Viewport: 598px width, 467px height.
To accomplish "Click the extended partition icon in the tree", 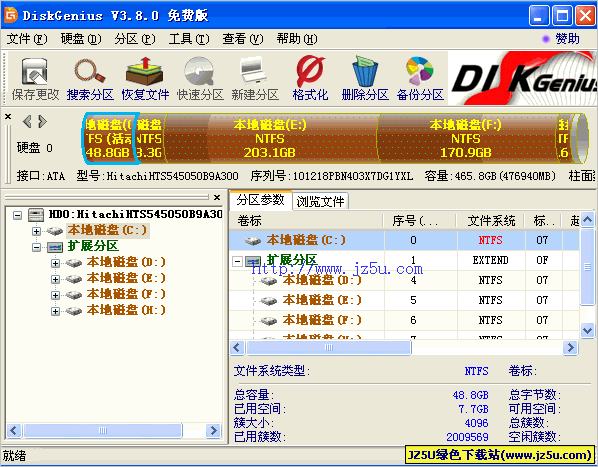I will tap(55, 247).
